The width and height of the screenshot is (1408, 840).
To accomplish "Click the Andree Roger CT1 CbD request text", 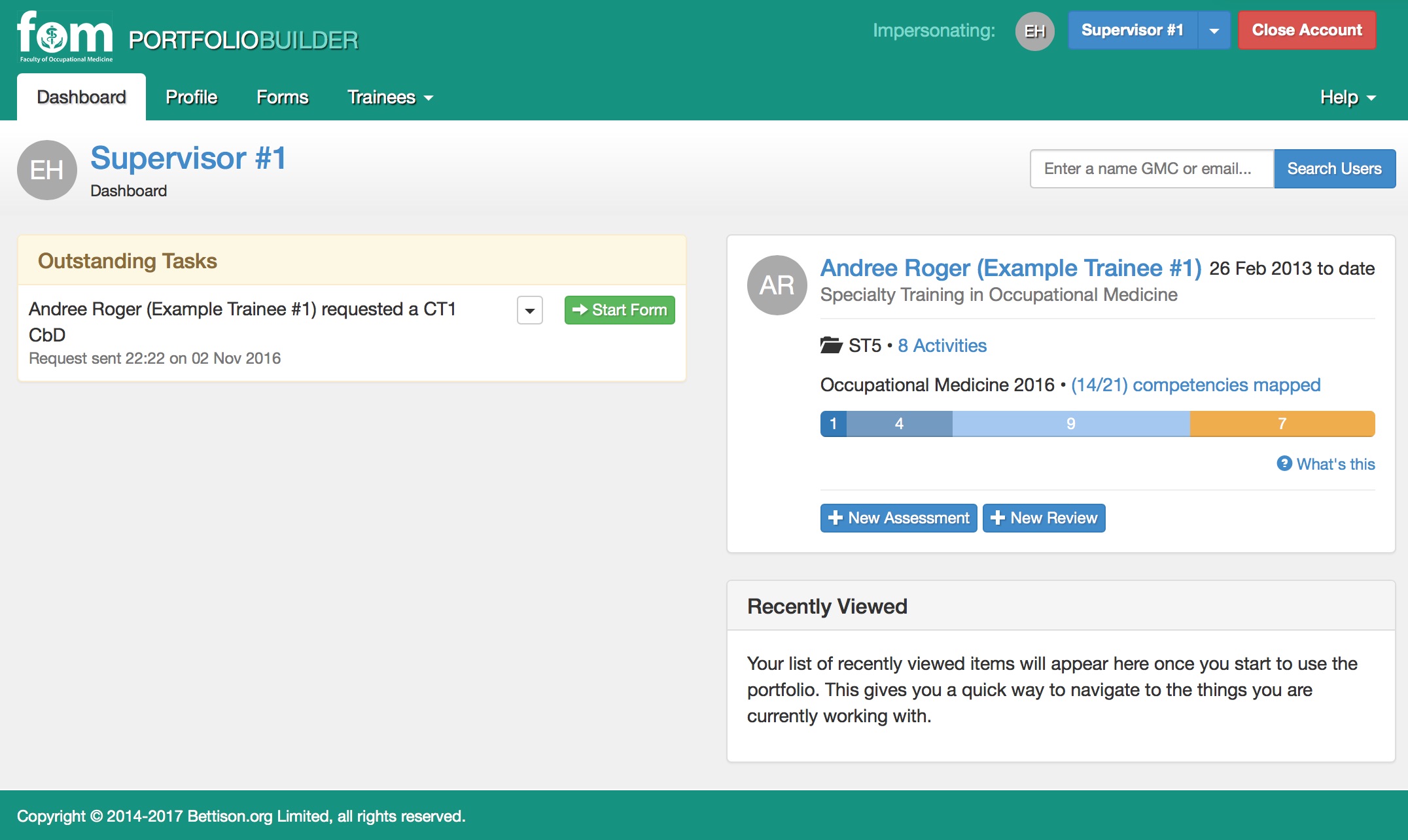I will (x=243, y=322).
